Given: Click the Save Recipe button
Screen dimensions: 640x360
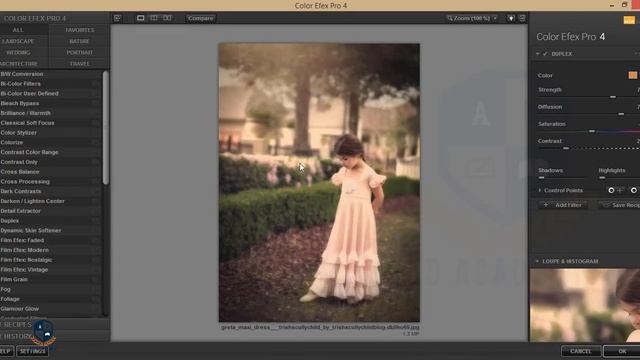Looking at the screenshot, I should 620,205.
